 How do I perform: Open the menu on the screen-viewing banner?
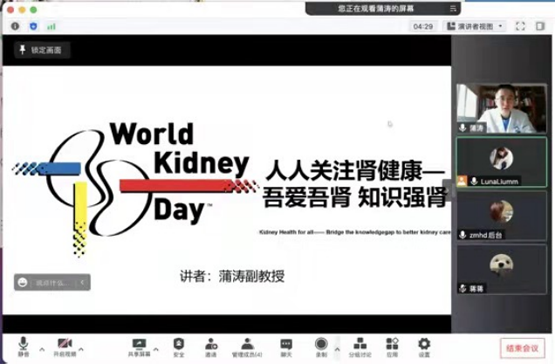point(453,8)
